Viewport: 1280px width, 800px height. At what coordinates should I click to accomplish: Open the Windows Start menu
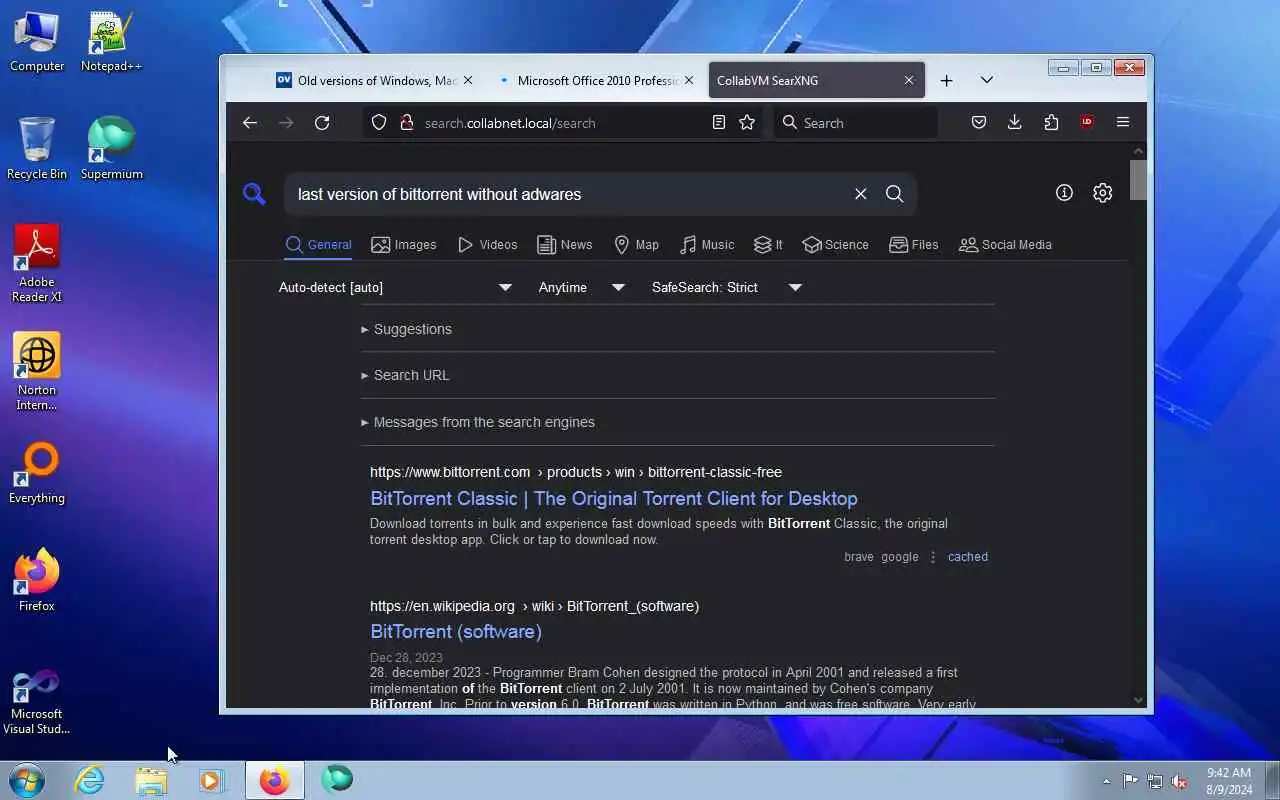pos(26,779)
